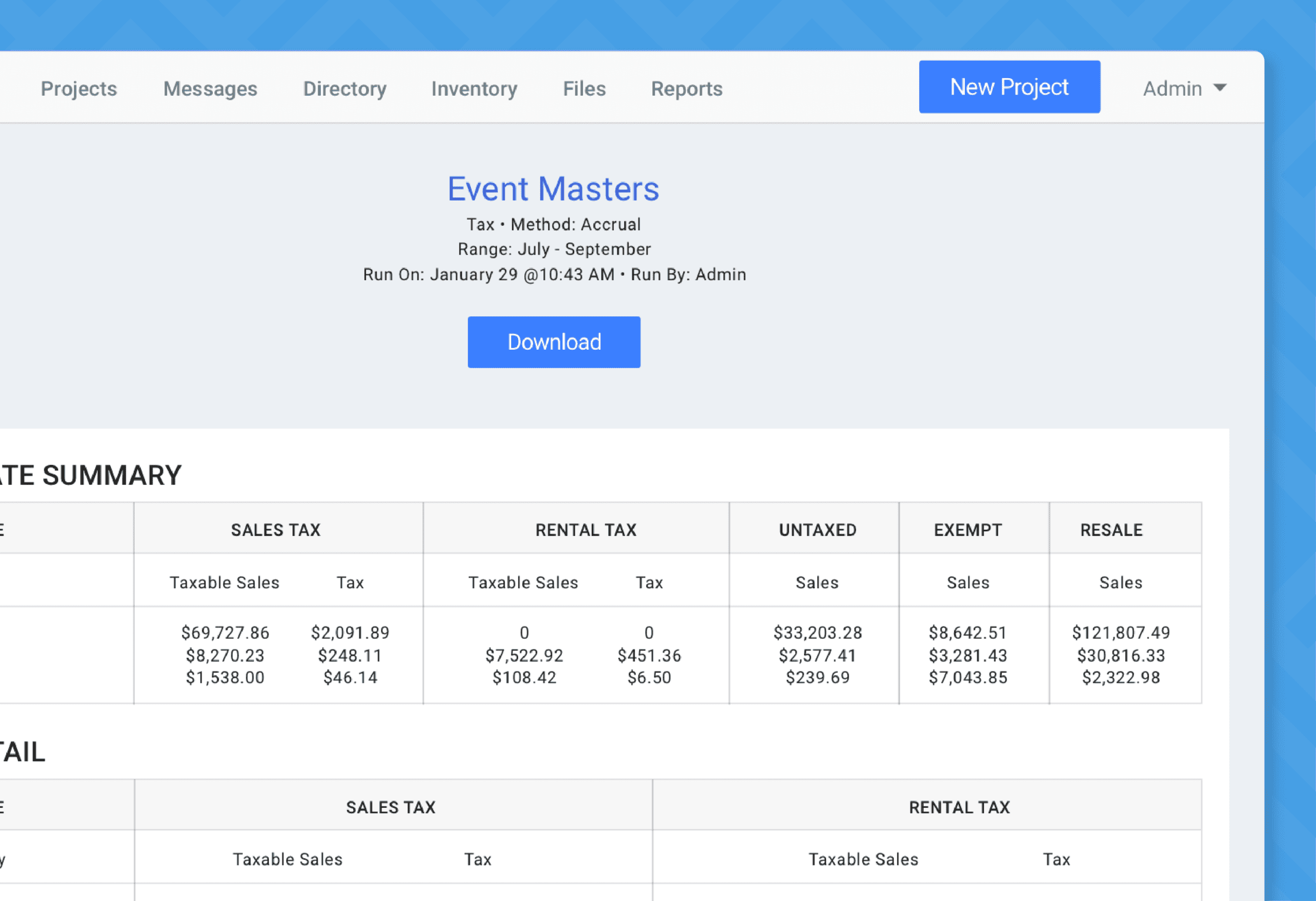Select the $8,642.51 exempt sales value
The image size is (1316, 901).
click(968, 633)
